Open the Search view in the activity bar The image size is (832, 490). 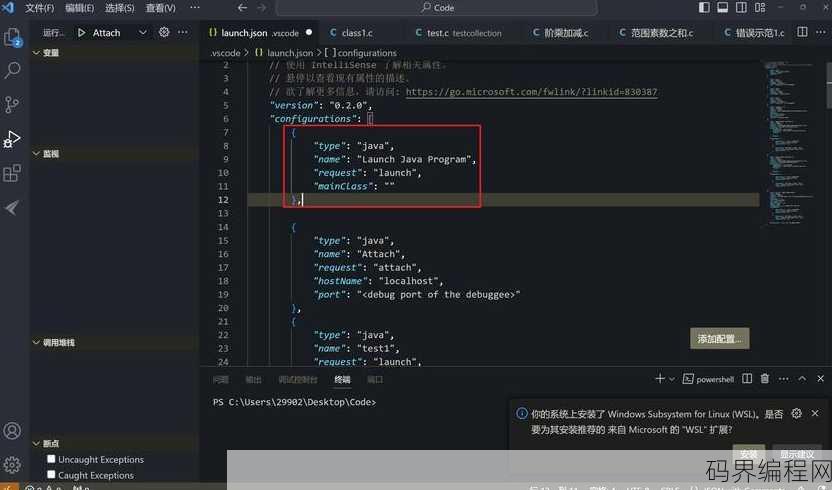(12, 70)
